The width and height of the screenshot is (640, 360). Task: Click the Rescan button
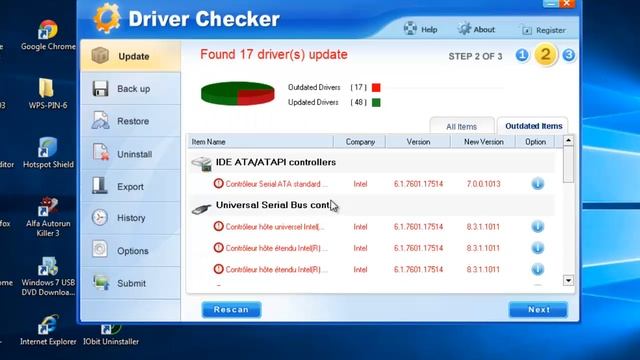(x=231, y=310)
